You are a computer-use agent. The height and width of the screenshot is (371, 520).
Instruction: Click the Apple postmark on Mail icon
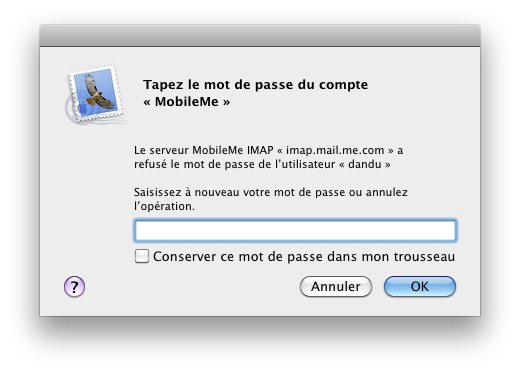pyautogui.click(x=76, y=108)
